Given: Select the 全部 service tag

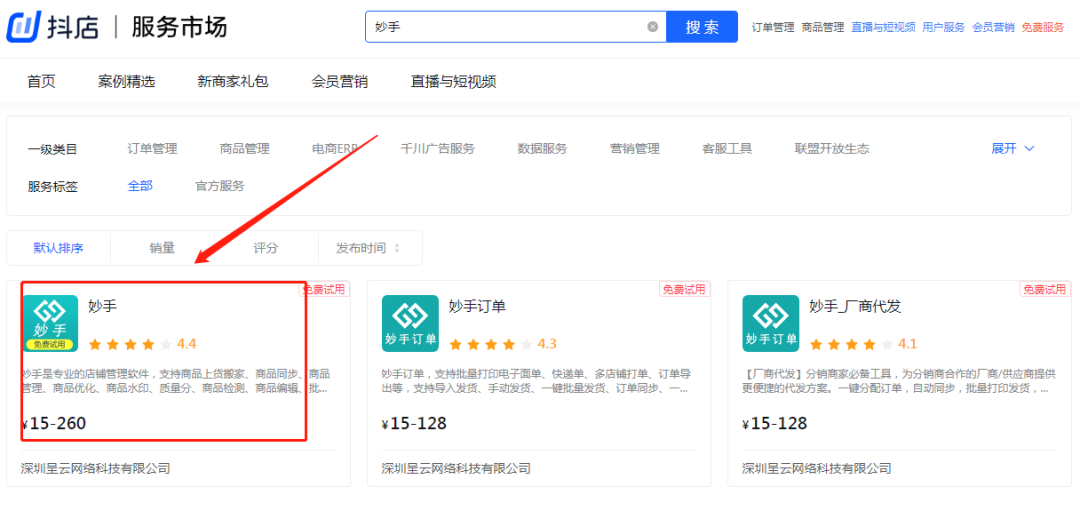Looking at the screenshot, I should click(140, 186).
